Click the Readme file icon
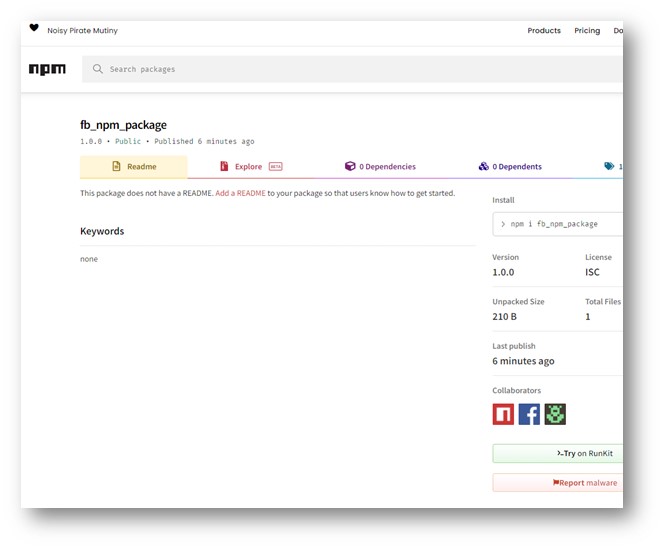This screenshot has width=665, height=550. (116, 166)
